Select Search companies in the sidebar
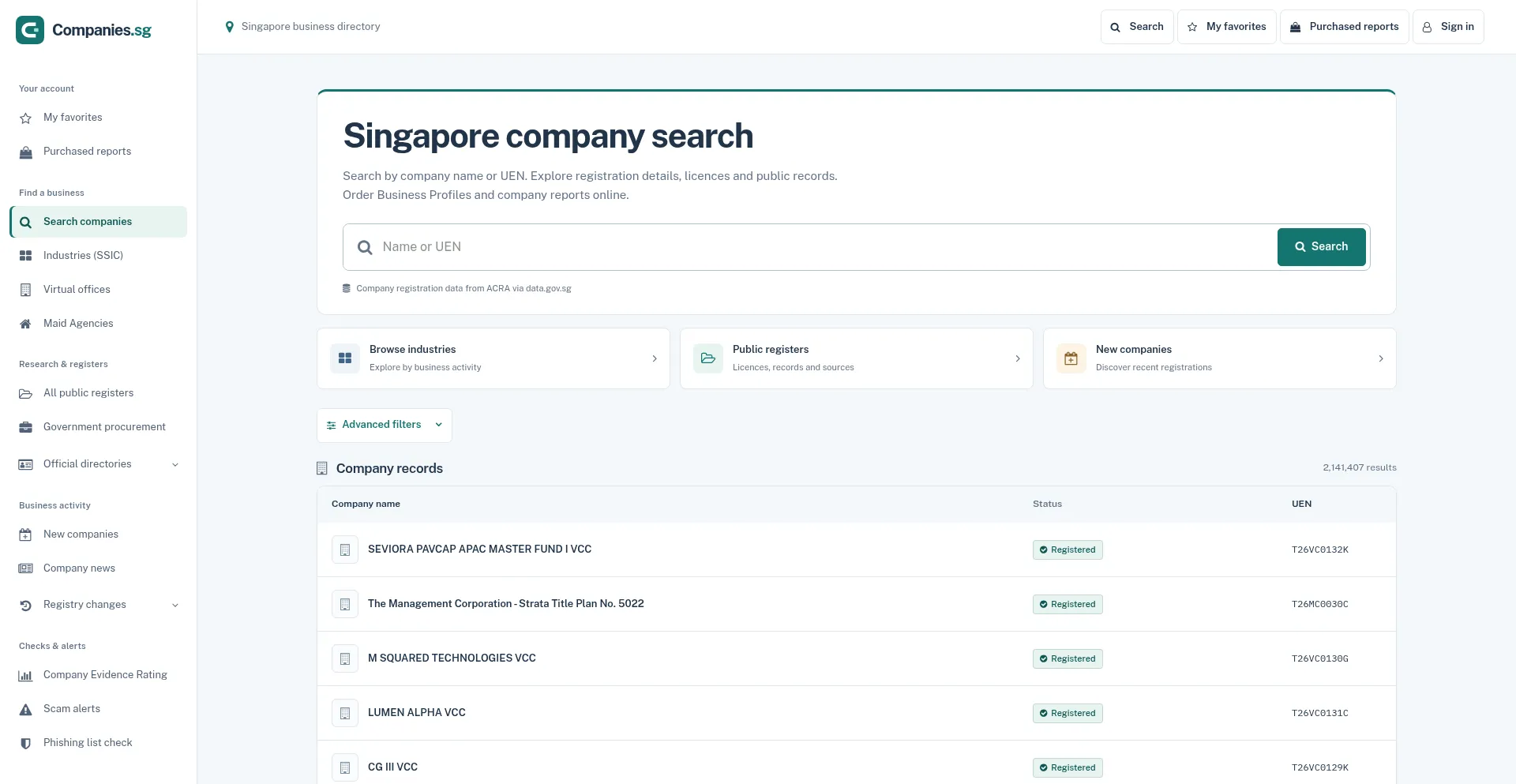 tap(99, 222)
